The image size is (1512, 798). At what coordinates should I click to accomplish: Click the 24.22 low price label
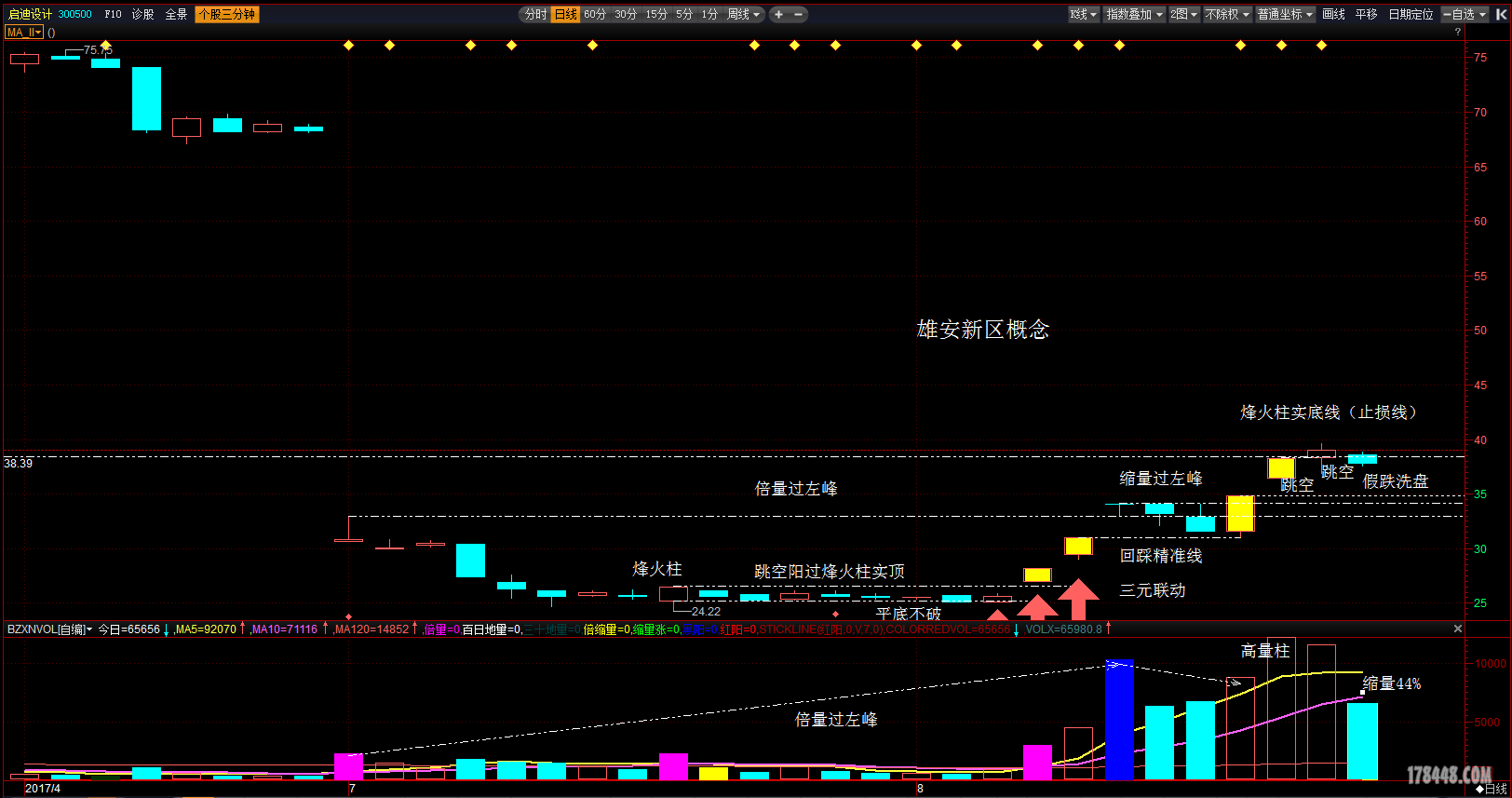click(x=706, y=612)
